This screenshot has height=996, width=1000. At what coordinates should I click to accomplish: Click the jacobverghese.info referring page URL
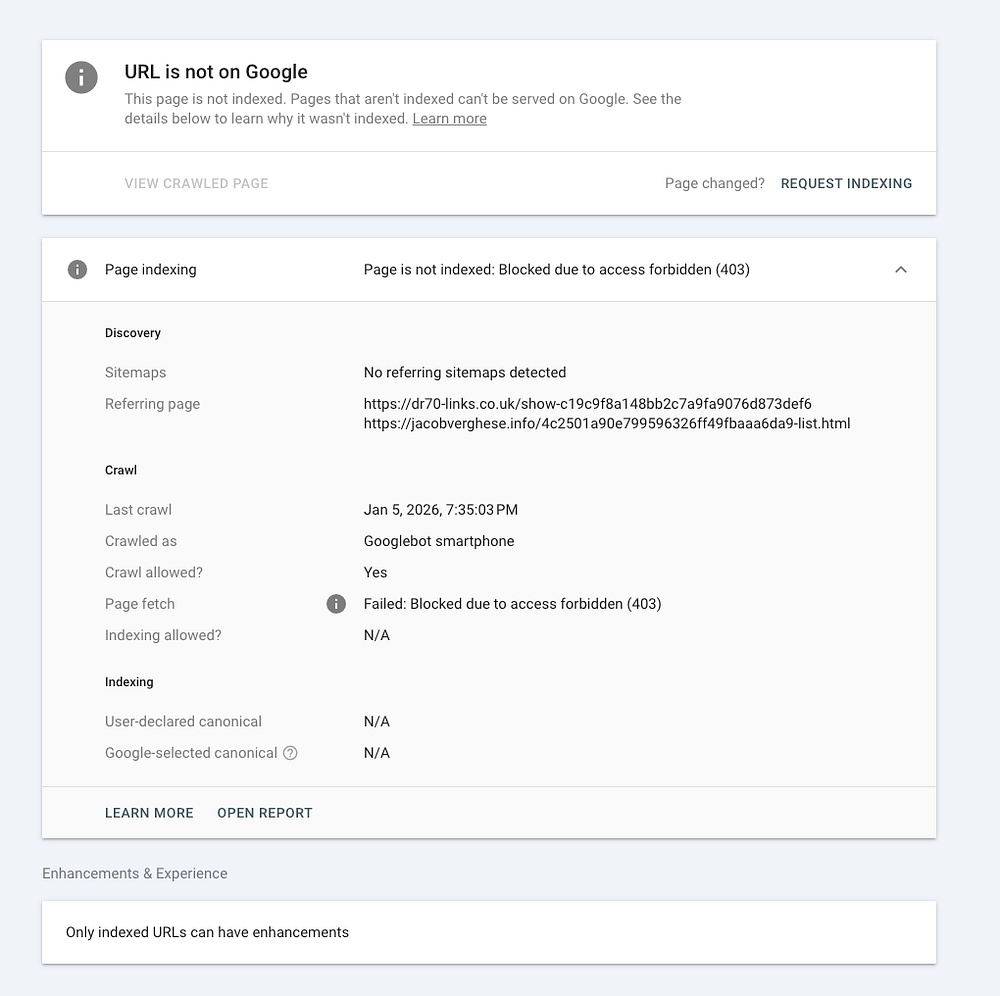coord(606,424)
